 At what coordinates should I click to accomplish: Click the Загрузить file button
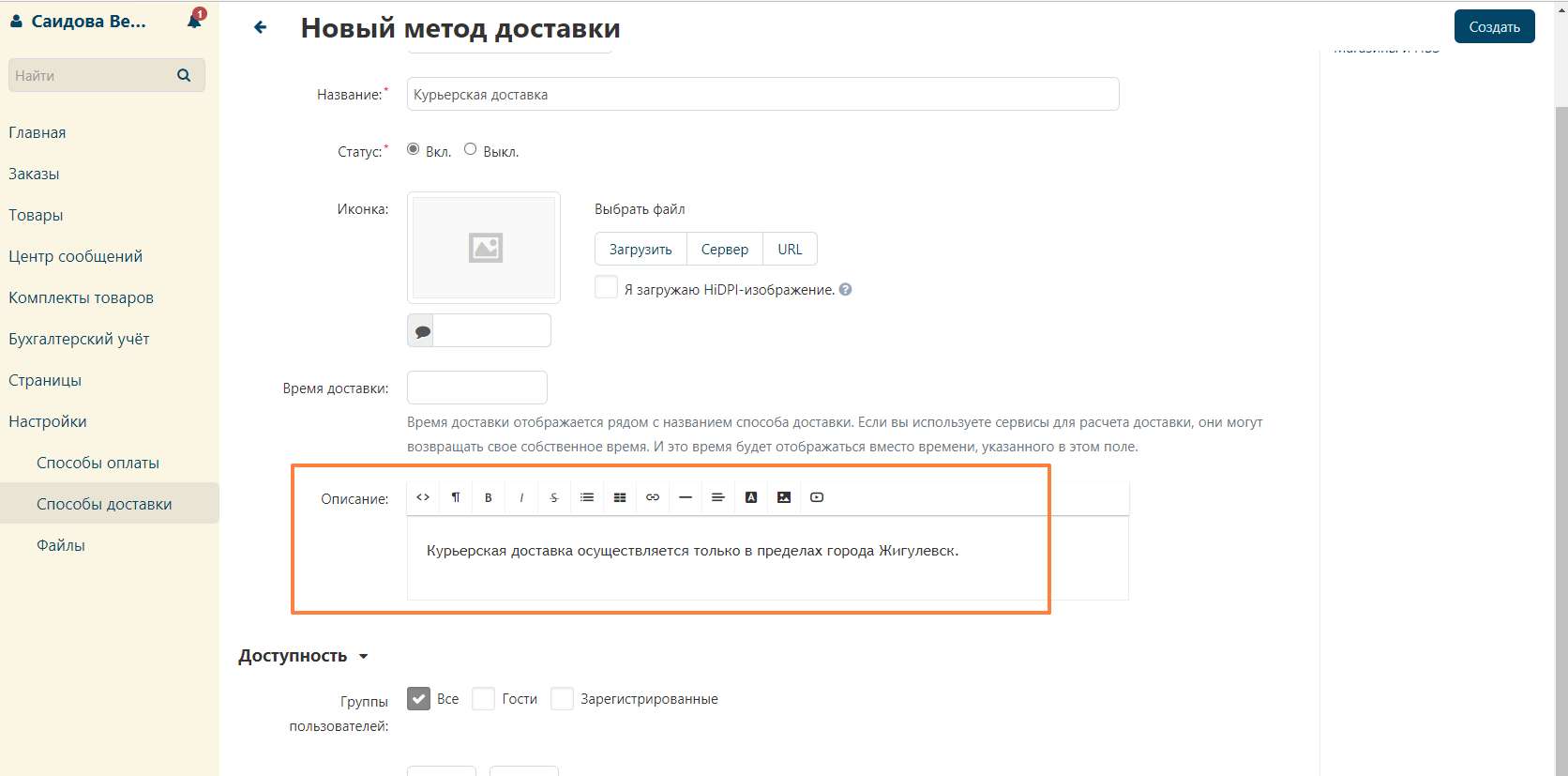click(x=641, y=250)
